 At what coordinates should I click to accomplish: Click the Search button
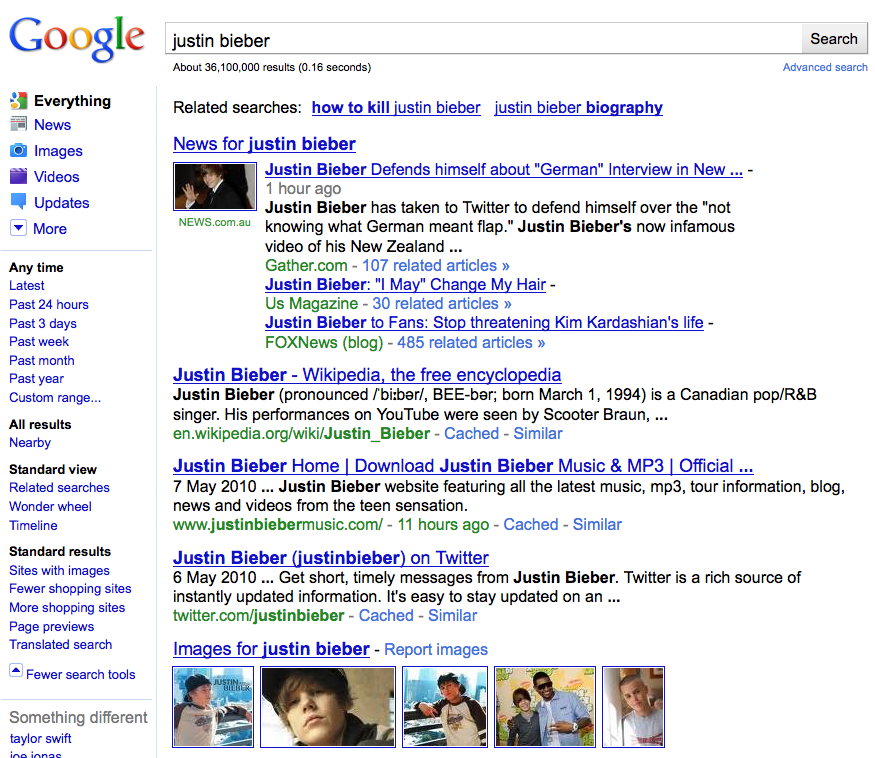834,39
